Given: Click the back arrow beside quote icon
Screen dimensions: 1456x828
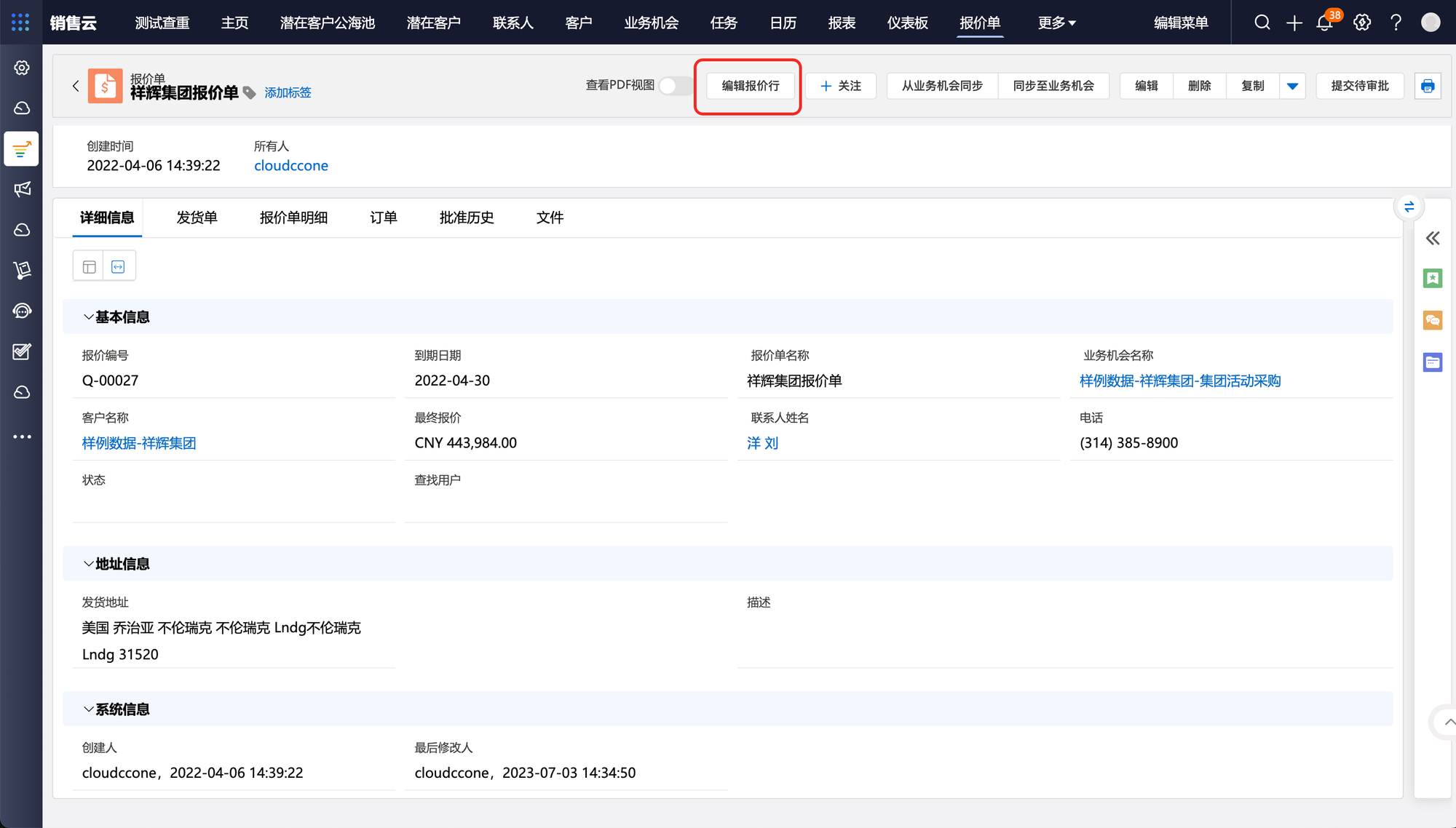Looking at the screenshot, I should click(76, 86).
